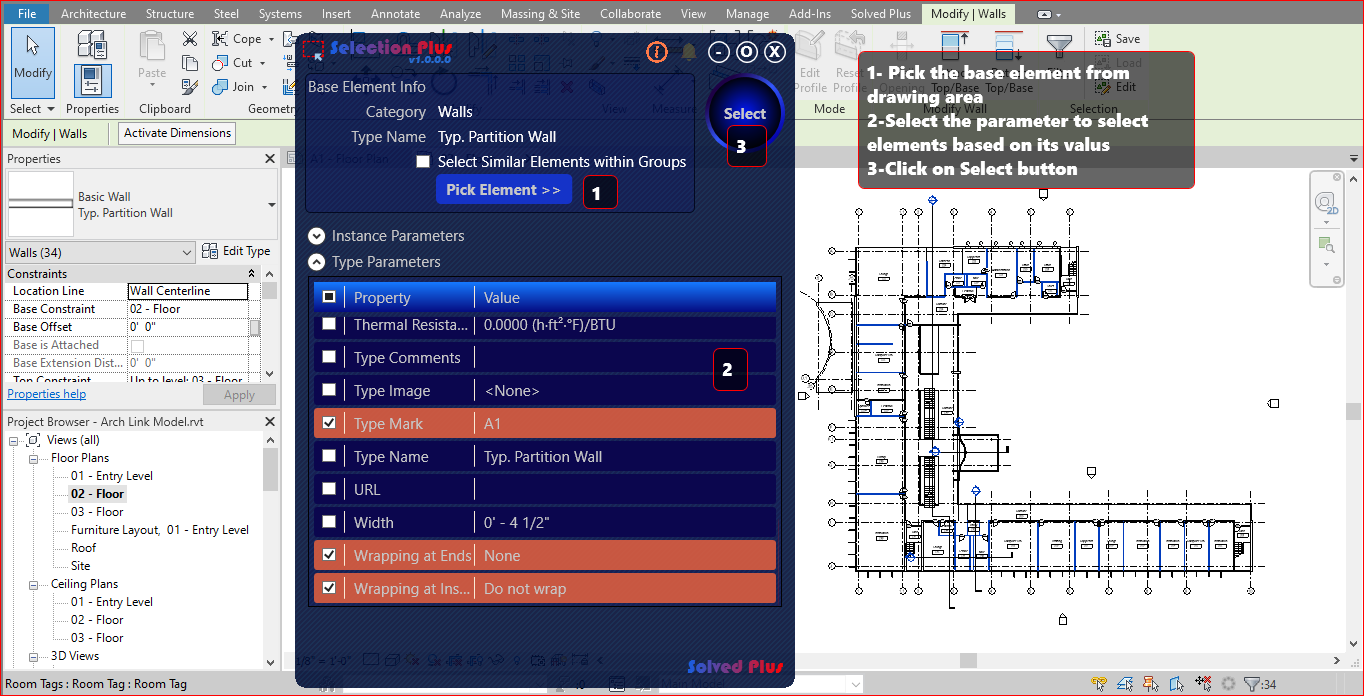Select the Join geometry tool
The width and height of the screenshot is (1364, 696).
click(x=234, y=86)
